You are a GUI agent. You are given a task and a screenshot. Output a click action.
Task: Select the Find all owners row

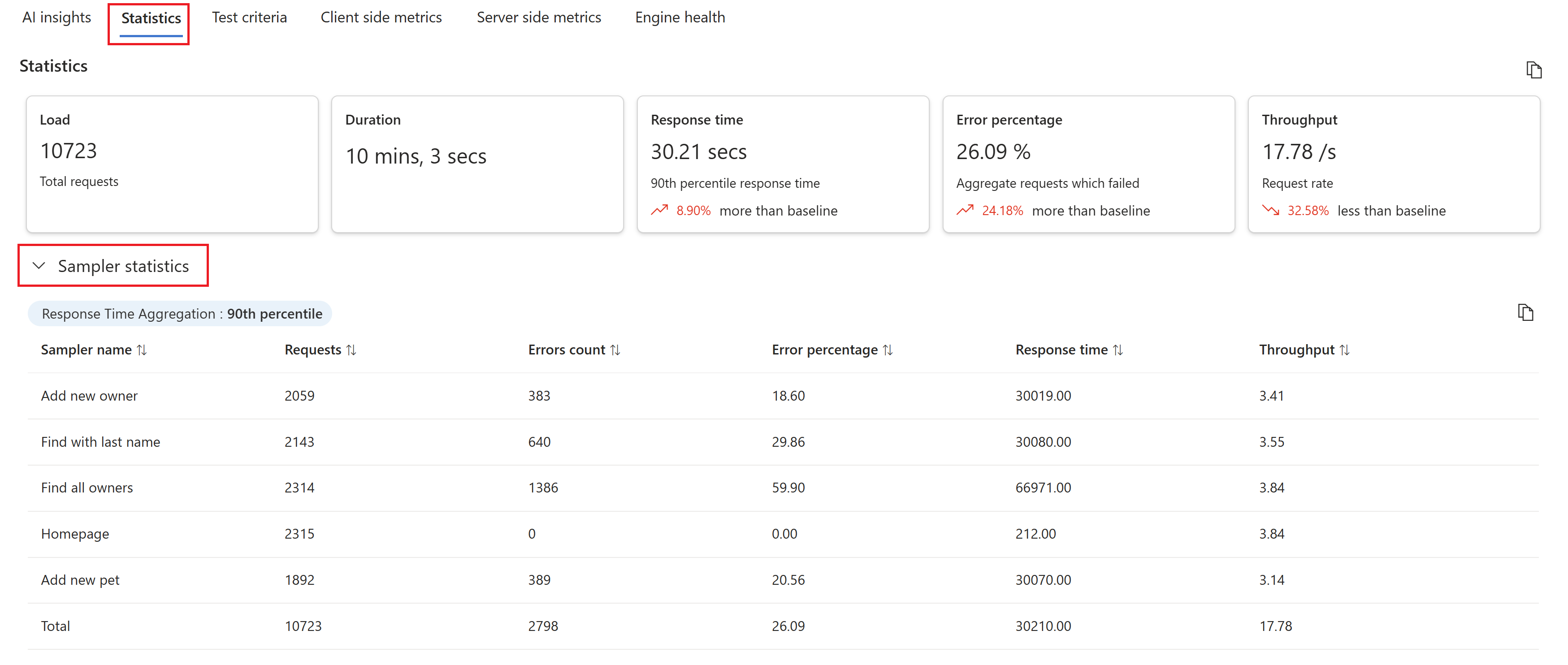point(87,488)
